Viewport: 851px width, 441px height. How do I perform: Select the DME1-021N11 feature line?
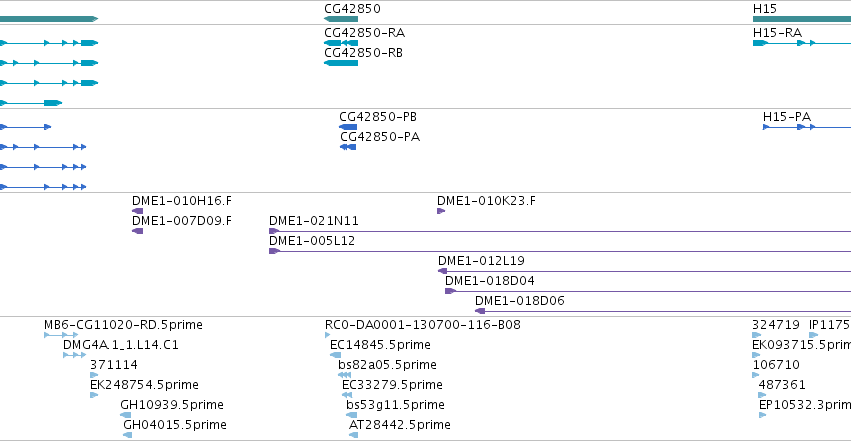560,231
